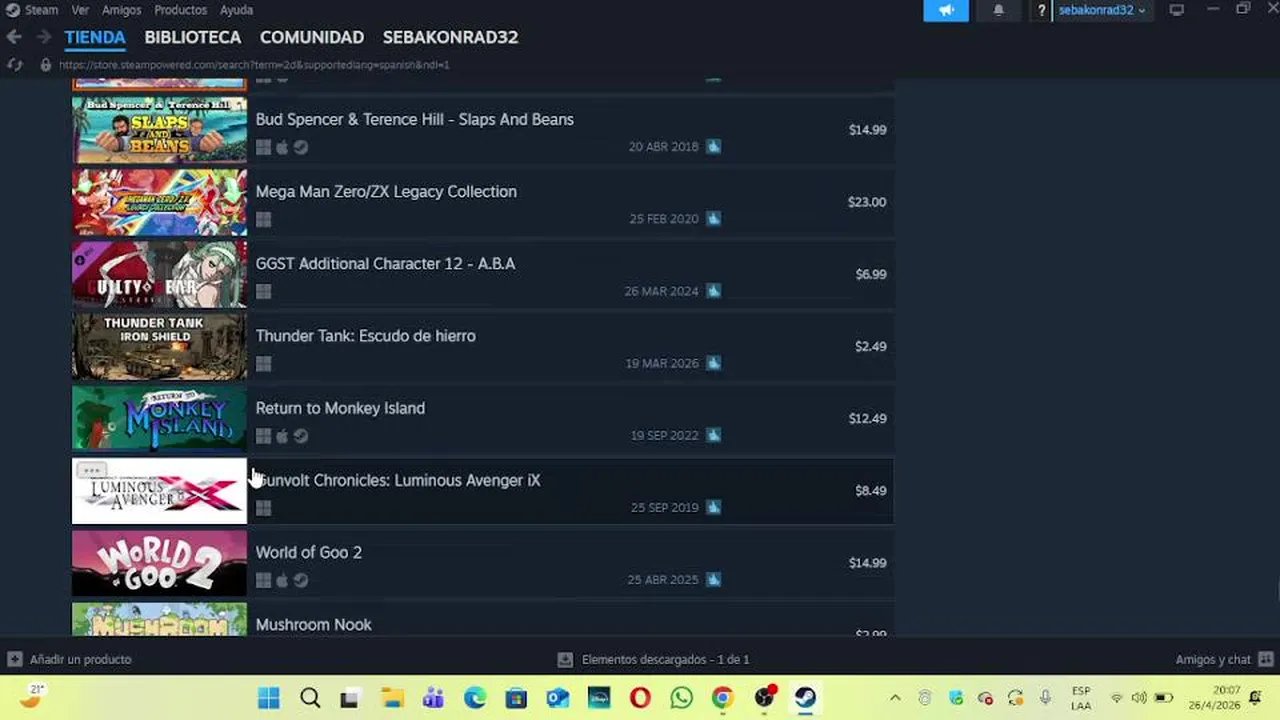The width and height of the screenshot is (1280, 720).
Task: Click Windows platform icon under Slaps And Beans
Action: click(x=263, y=147)
